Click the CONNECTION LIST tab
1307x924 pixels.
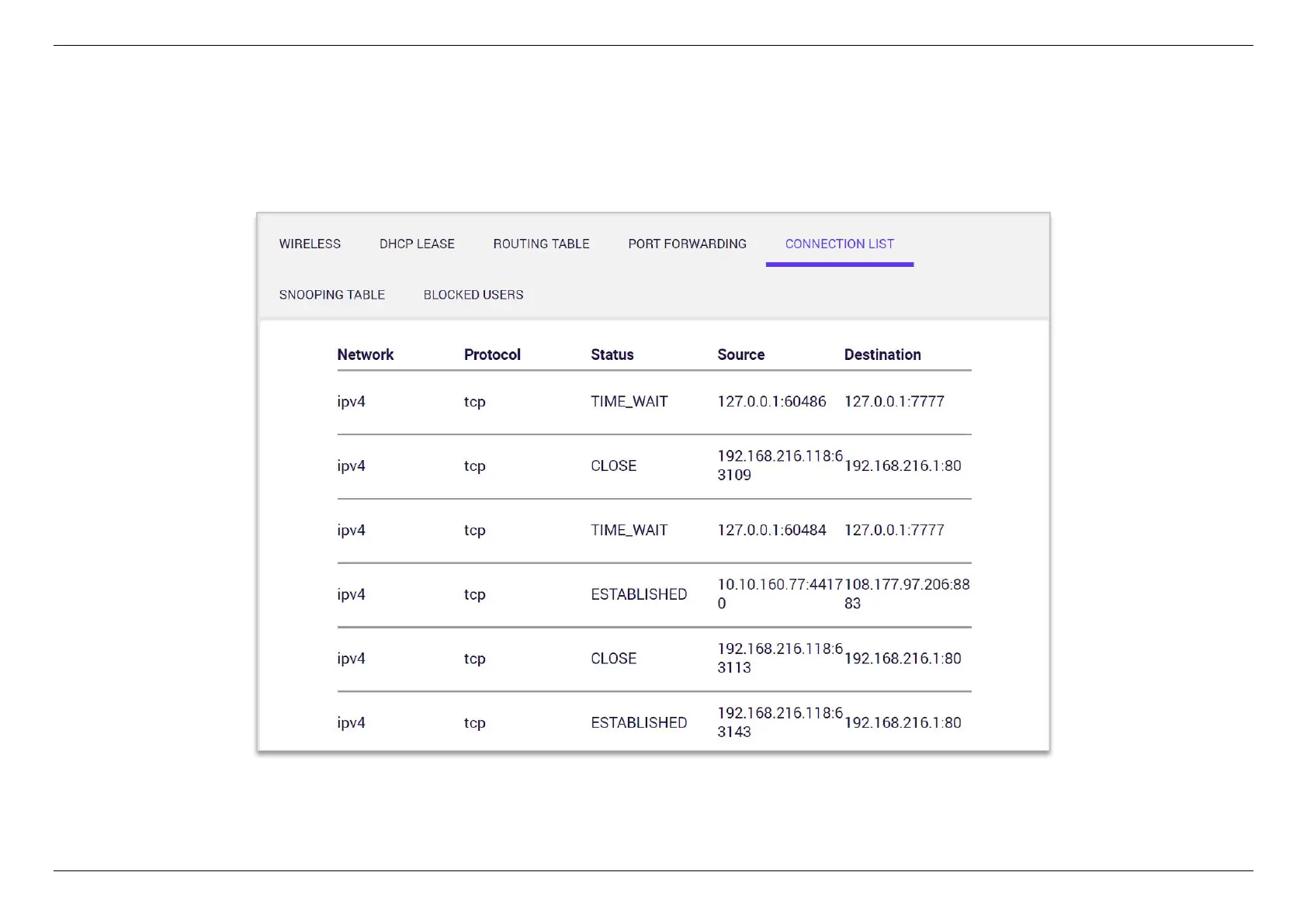click(x=839, y=244)
